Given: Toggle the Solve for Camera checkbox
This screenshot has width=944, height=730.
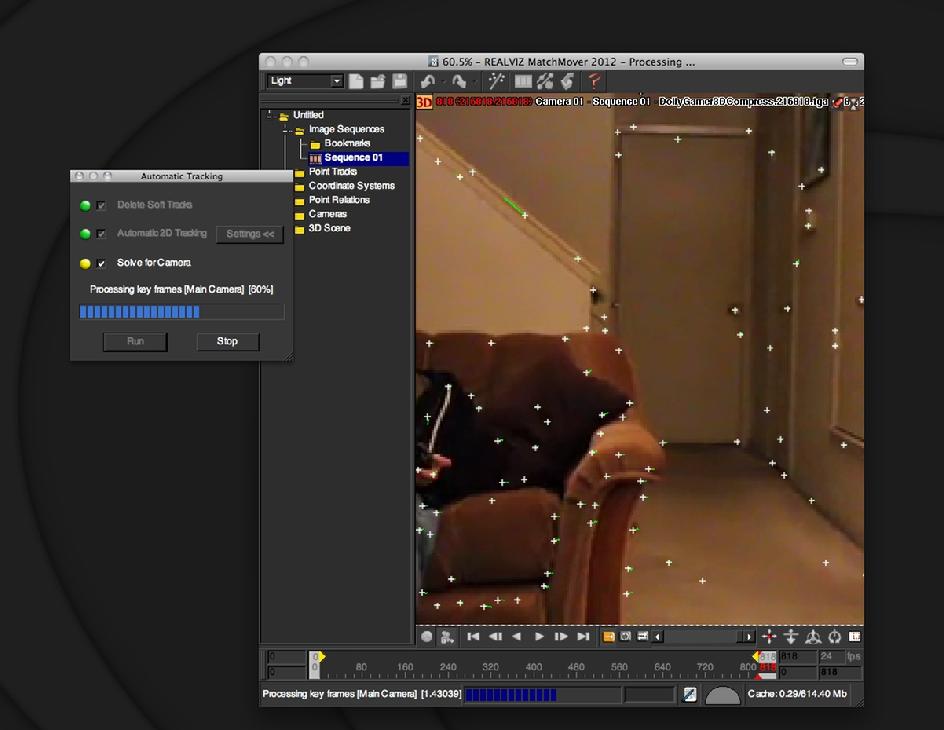Looking at the screenshot, I should click(101, 263).
